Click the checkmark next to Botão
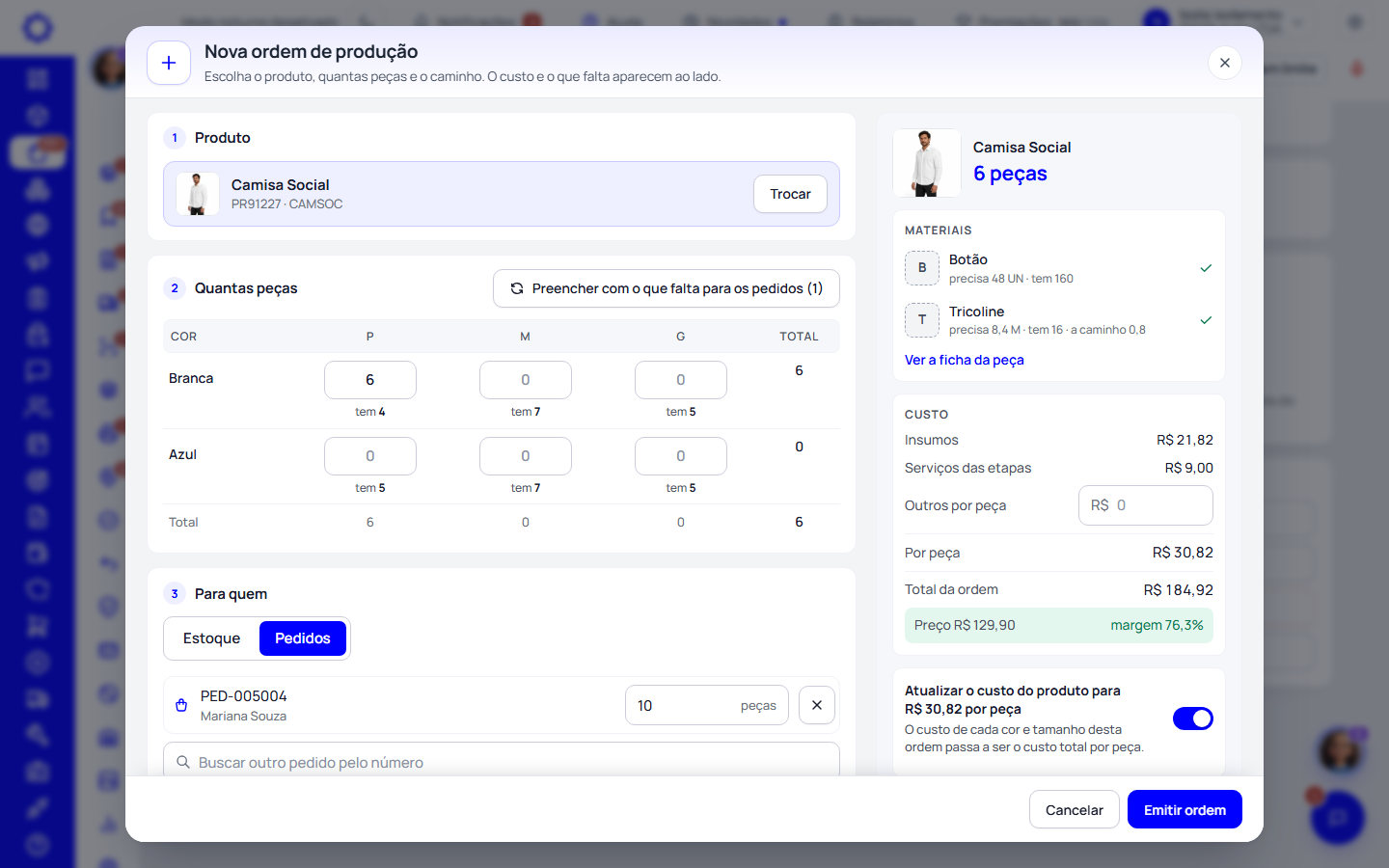The image size is (1389, 868). (x=1206, y=268)
